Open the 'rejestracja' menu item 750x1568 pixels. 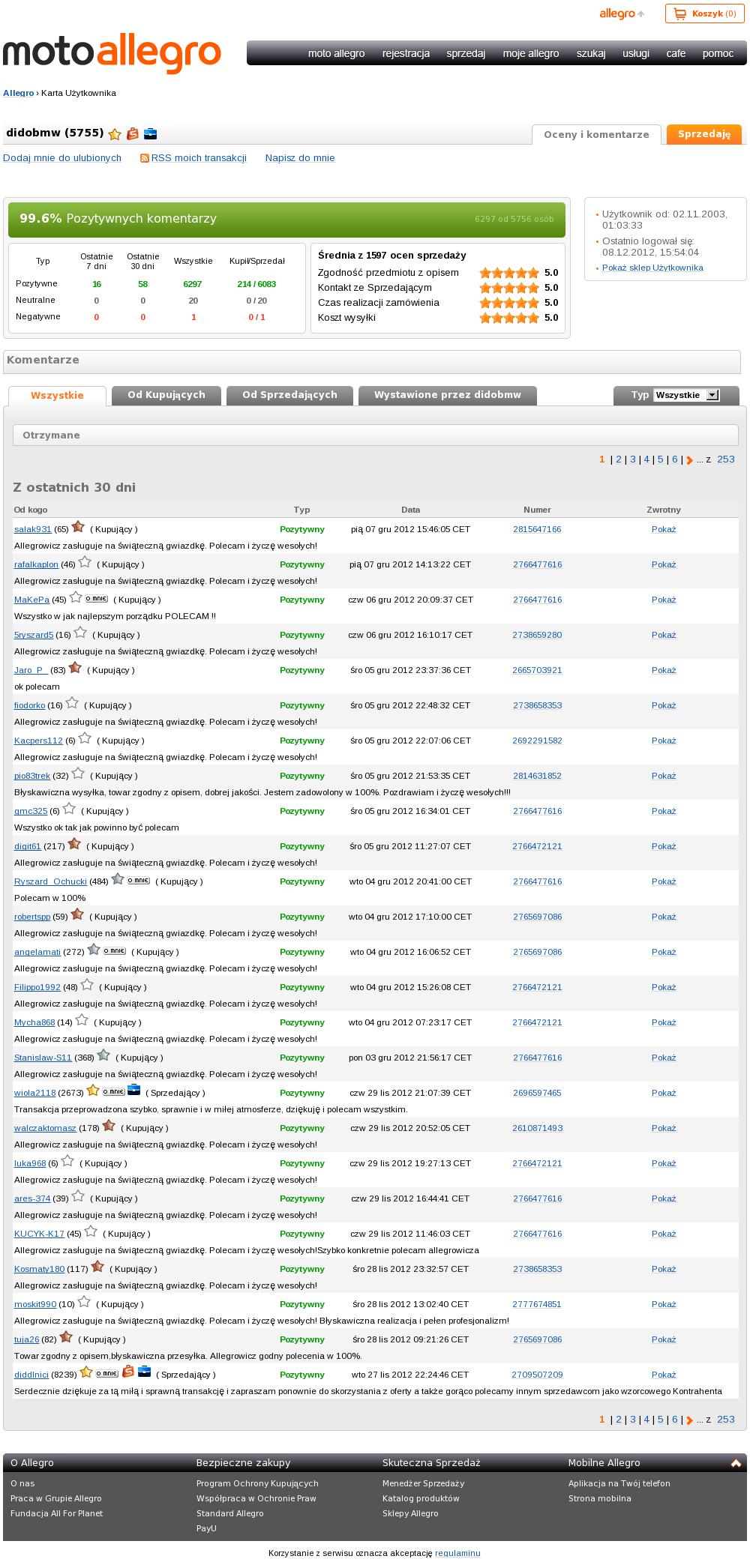click(x=406, y=53)
